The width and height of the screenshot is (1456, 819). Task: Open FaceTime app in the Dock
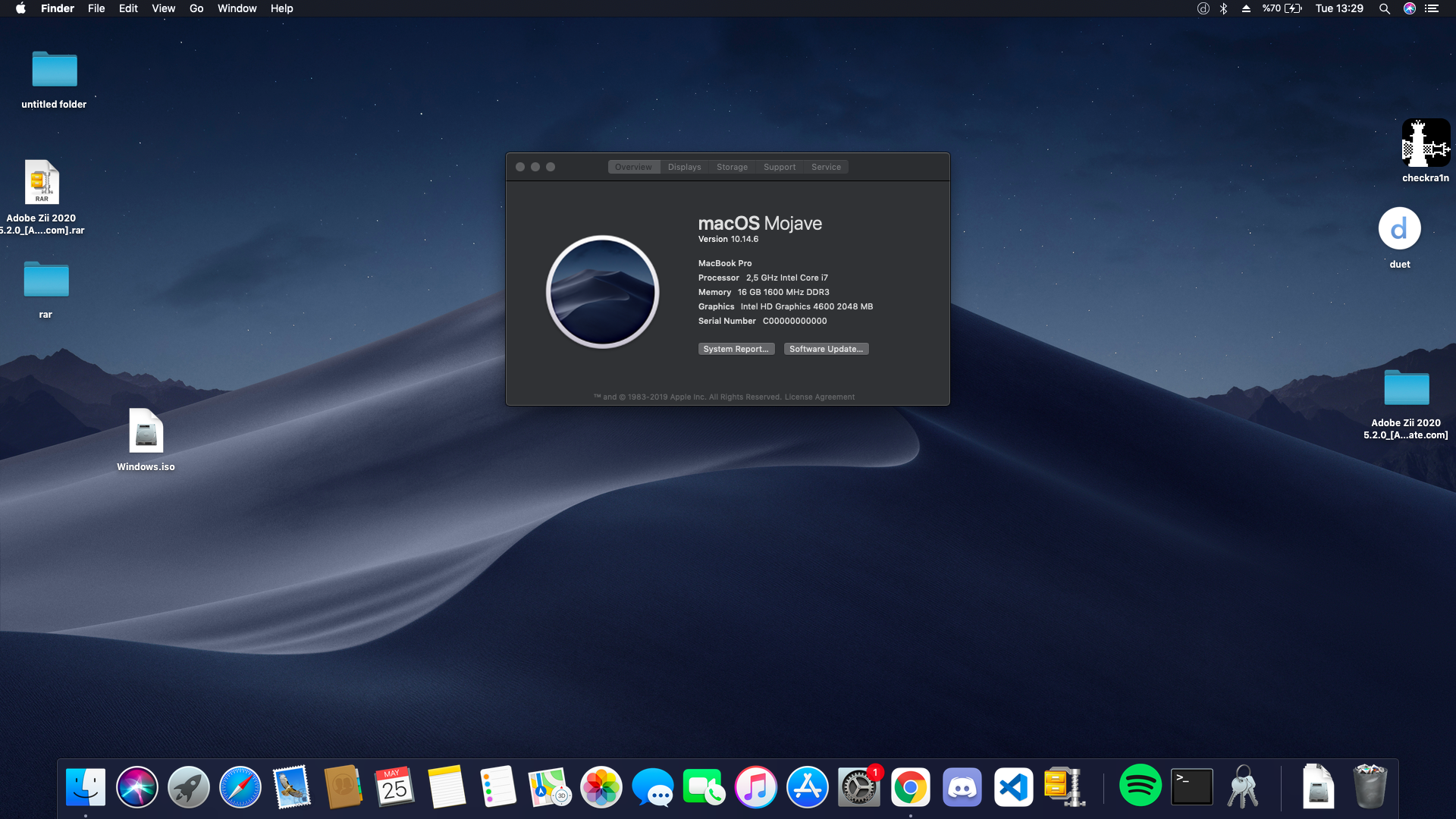pos(704,787)
